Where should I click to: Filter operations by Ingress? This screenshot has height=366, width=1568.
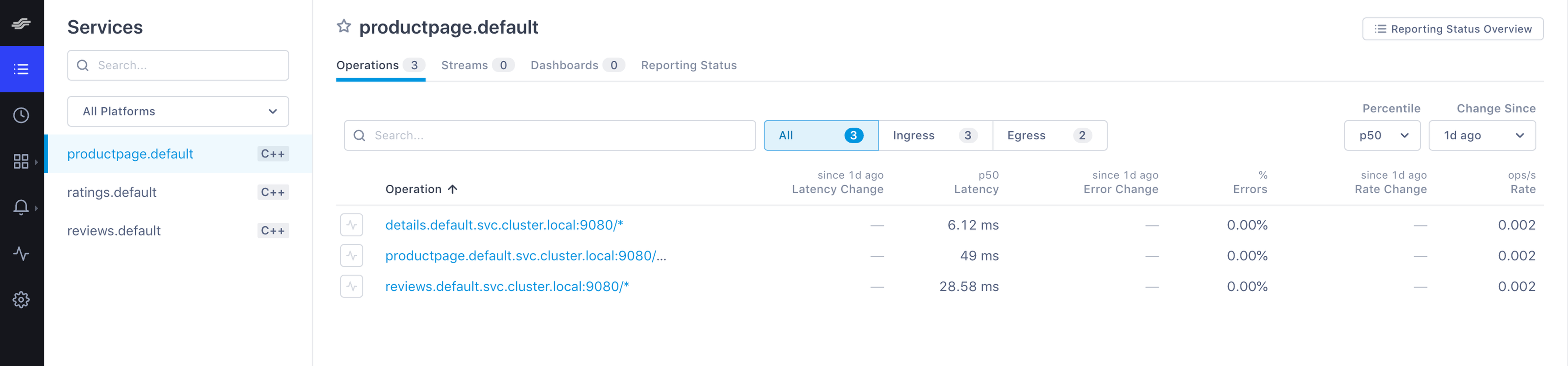point(935,135)
